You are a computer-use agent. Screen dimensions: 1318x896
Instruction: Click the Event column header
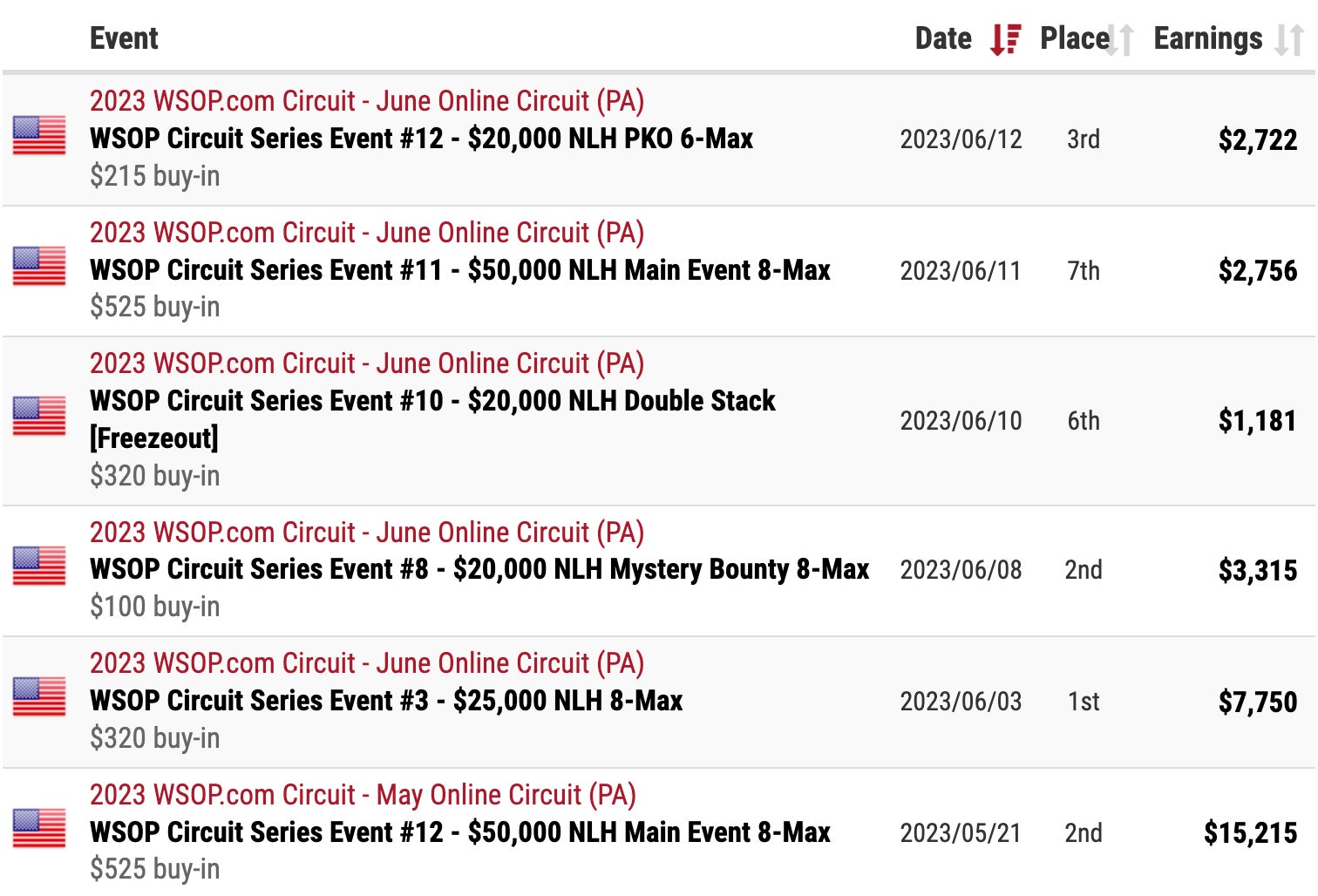[x=124, y=38]
